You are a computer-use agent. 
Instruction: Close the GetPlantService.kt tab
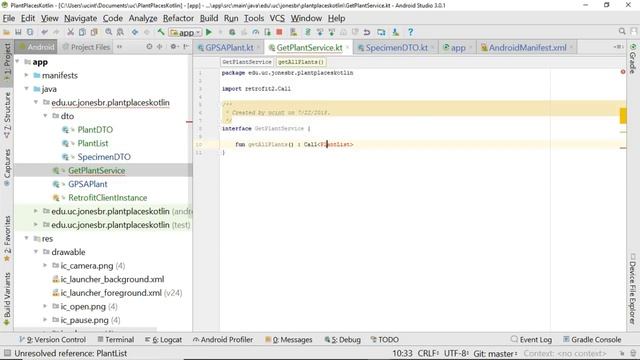348,48
